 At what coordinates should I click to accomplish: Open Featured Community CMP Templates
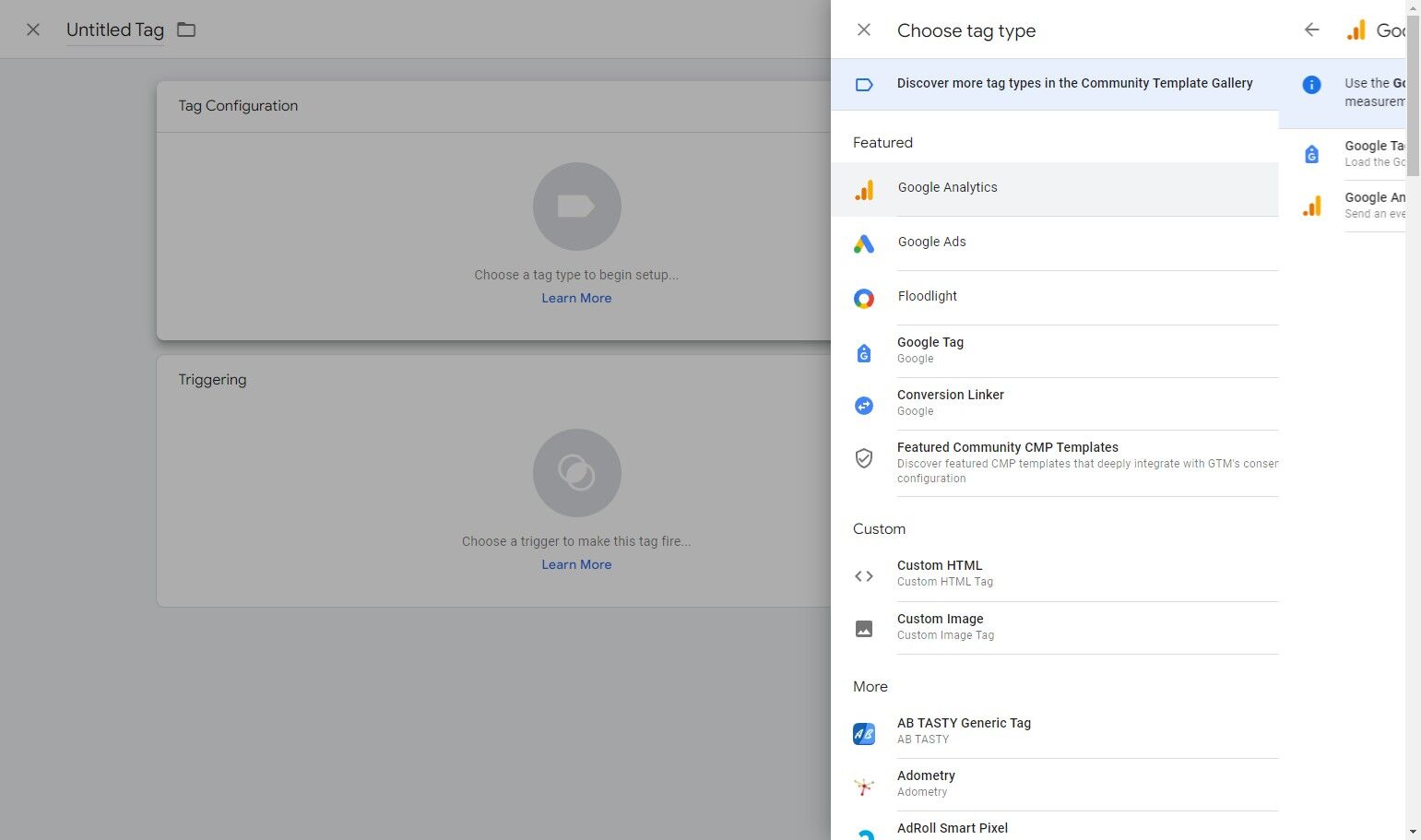(x=1055, y=464)
